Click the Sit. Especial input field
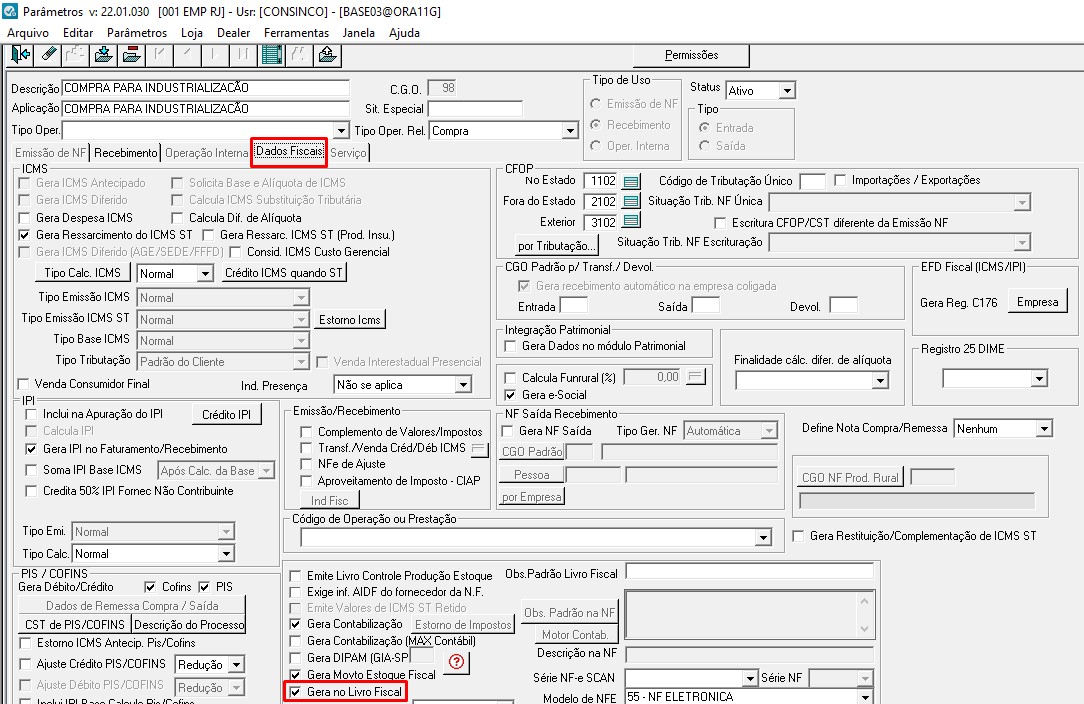The image size is (1084, 704). (x=475, y=109)
